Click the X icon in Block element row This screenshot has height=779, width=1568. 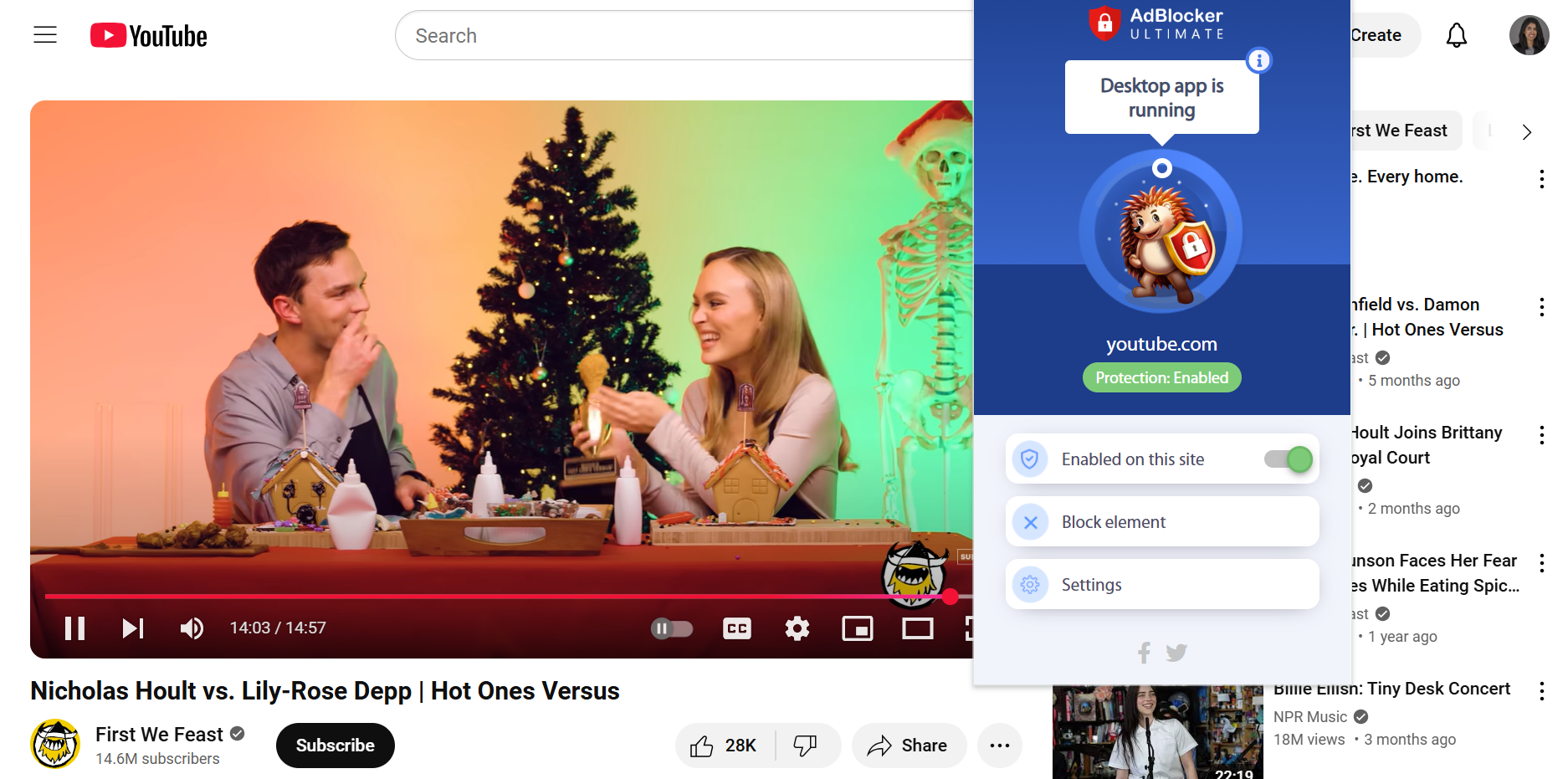click(x=1030, y=521)
